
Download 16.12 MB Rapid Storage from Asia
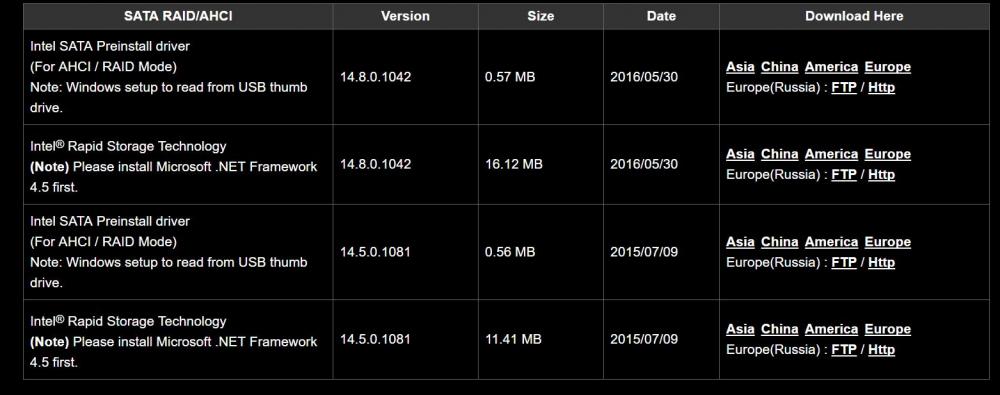click(x=740, y=154)
